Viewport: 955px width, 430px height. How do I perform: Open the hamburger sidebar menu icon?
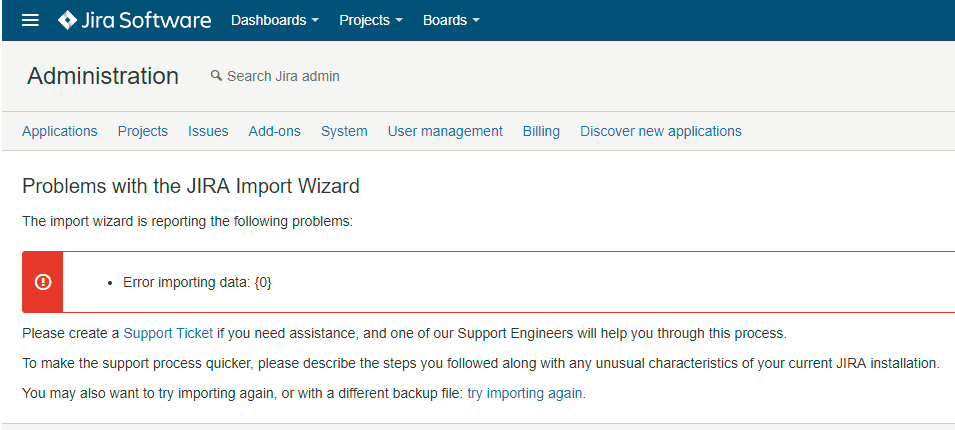pyautogui.click(x=30, y=20)
